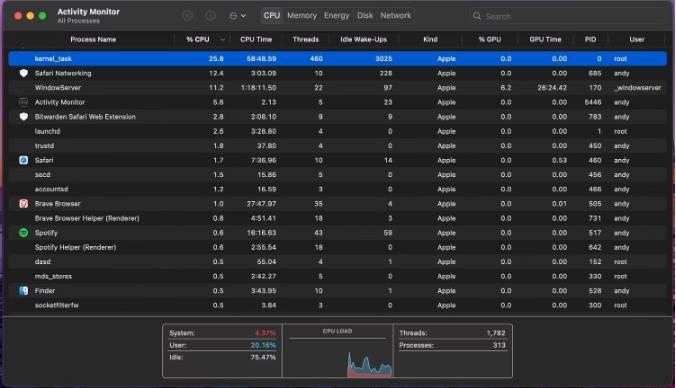Switch to the CPU tab
The image size is (676, 388).
click(272, 16)
